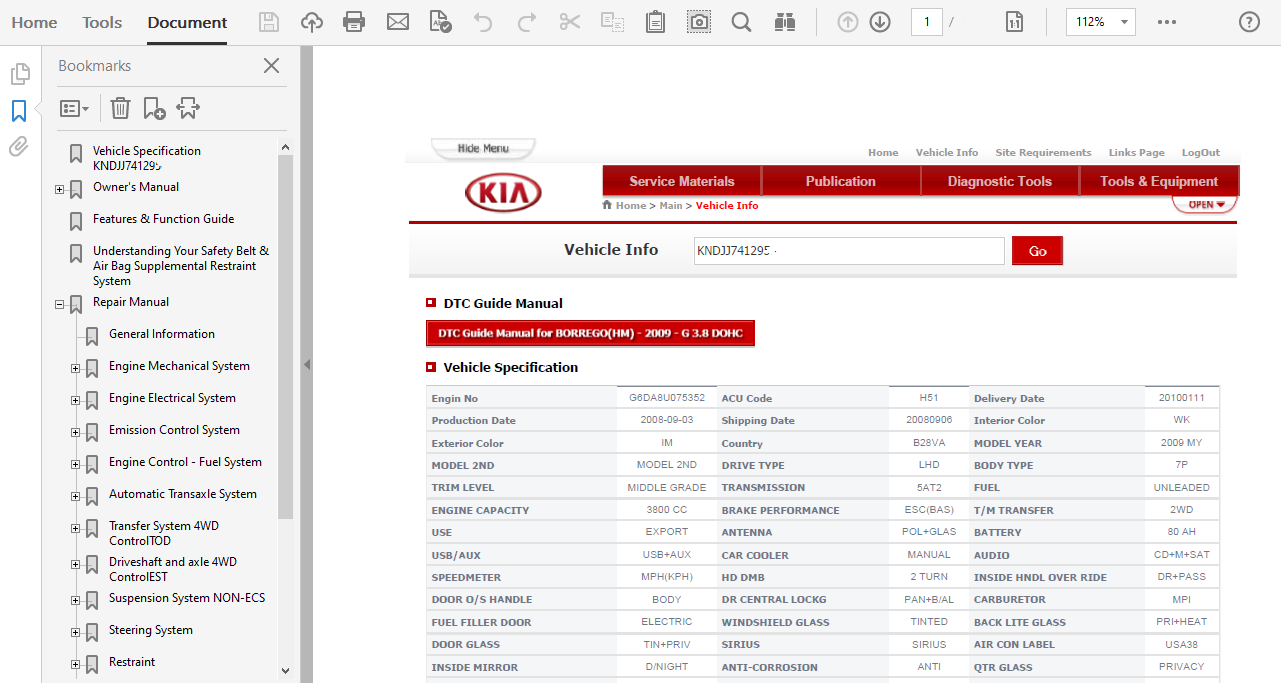
Task: Upload file using cloud upload icon
Action: click(x=312, y=22)
